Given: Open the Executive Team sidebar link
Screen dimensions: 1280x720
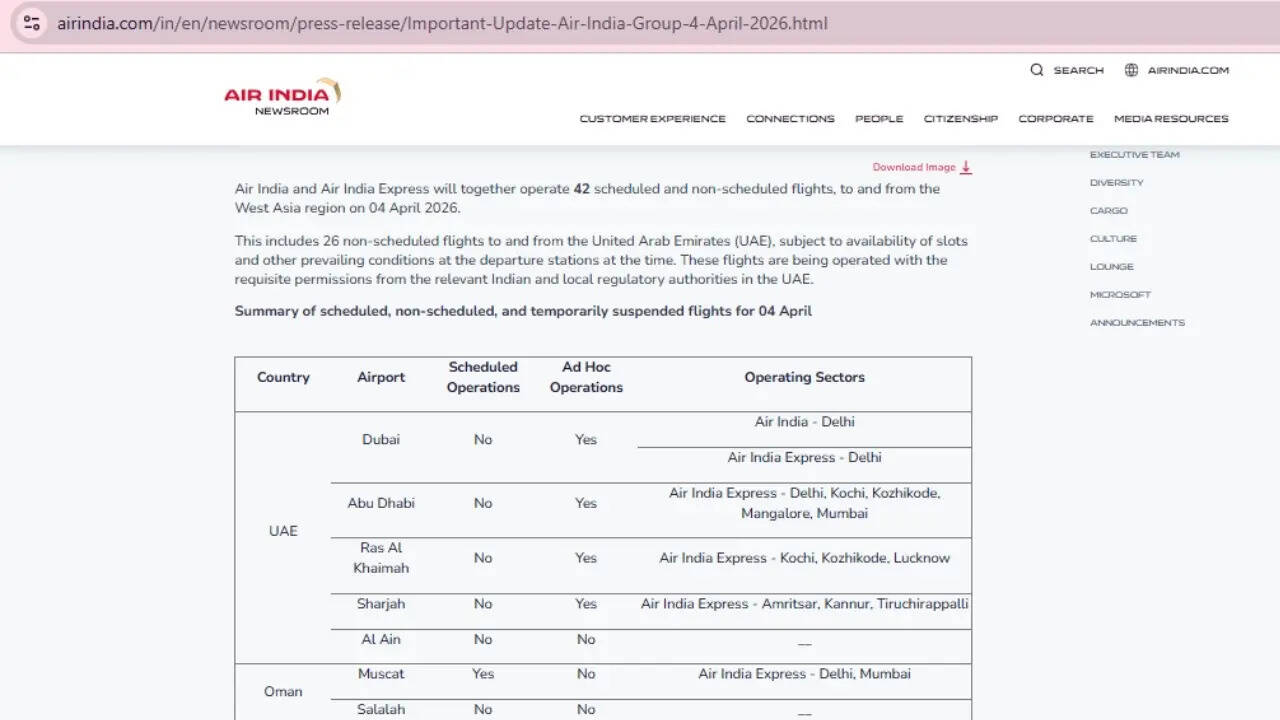Looking at the screenshot, I should 1134,154.
